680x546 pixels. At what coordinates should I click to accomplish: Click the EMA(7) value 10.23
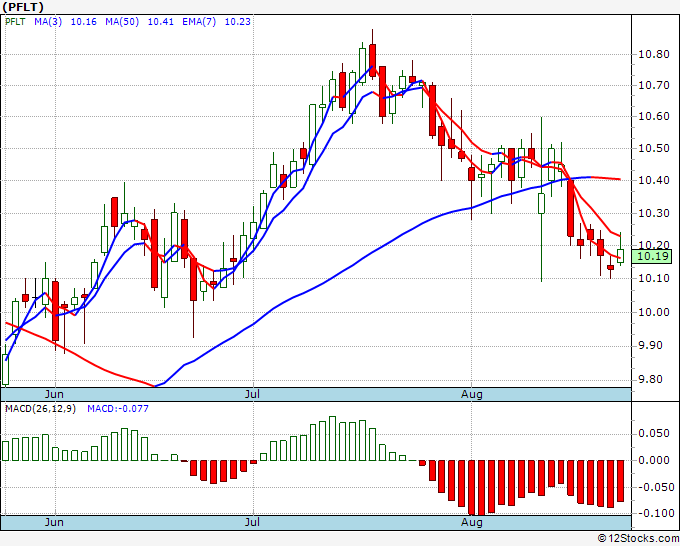238,22
